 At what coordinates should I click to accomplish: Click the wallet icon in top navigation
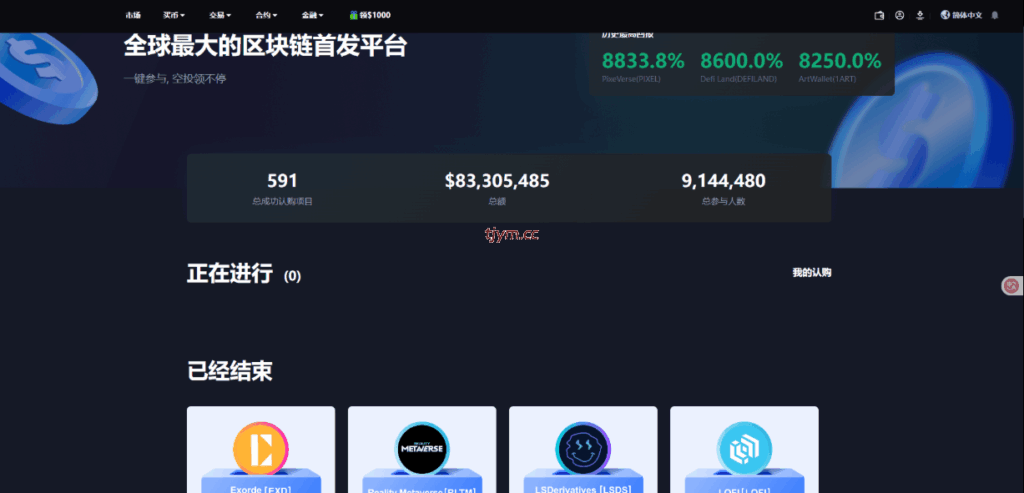[879, 16]
